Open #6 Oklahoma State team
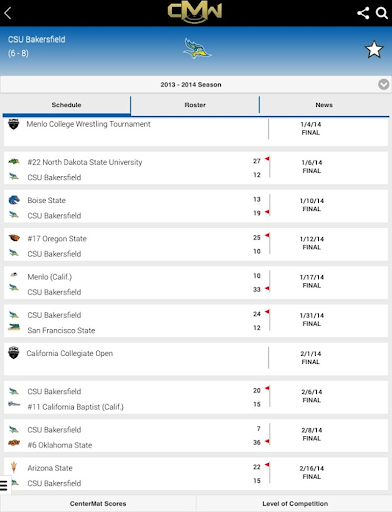 coord(60,445)
